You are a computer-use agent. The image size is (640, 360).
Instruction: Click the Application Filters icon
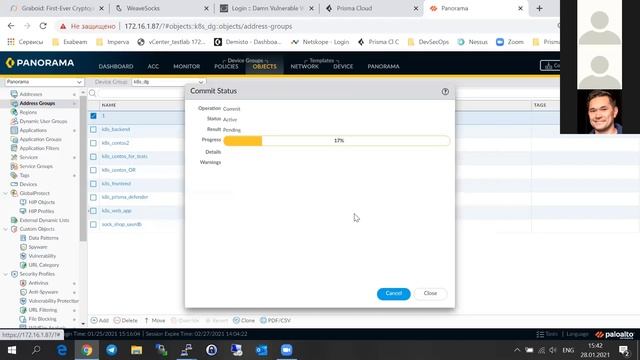coord(14,148)
